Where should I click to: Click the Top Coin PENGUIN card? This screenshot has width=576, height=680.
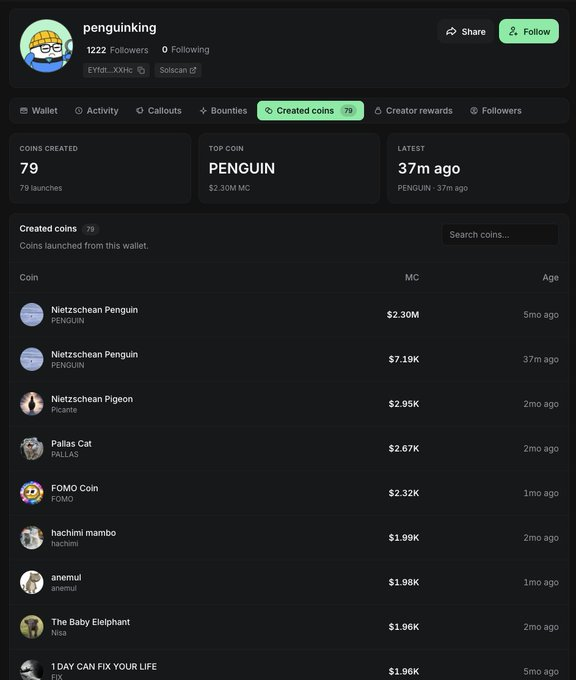pyautogui.click(x=289, y=168)
